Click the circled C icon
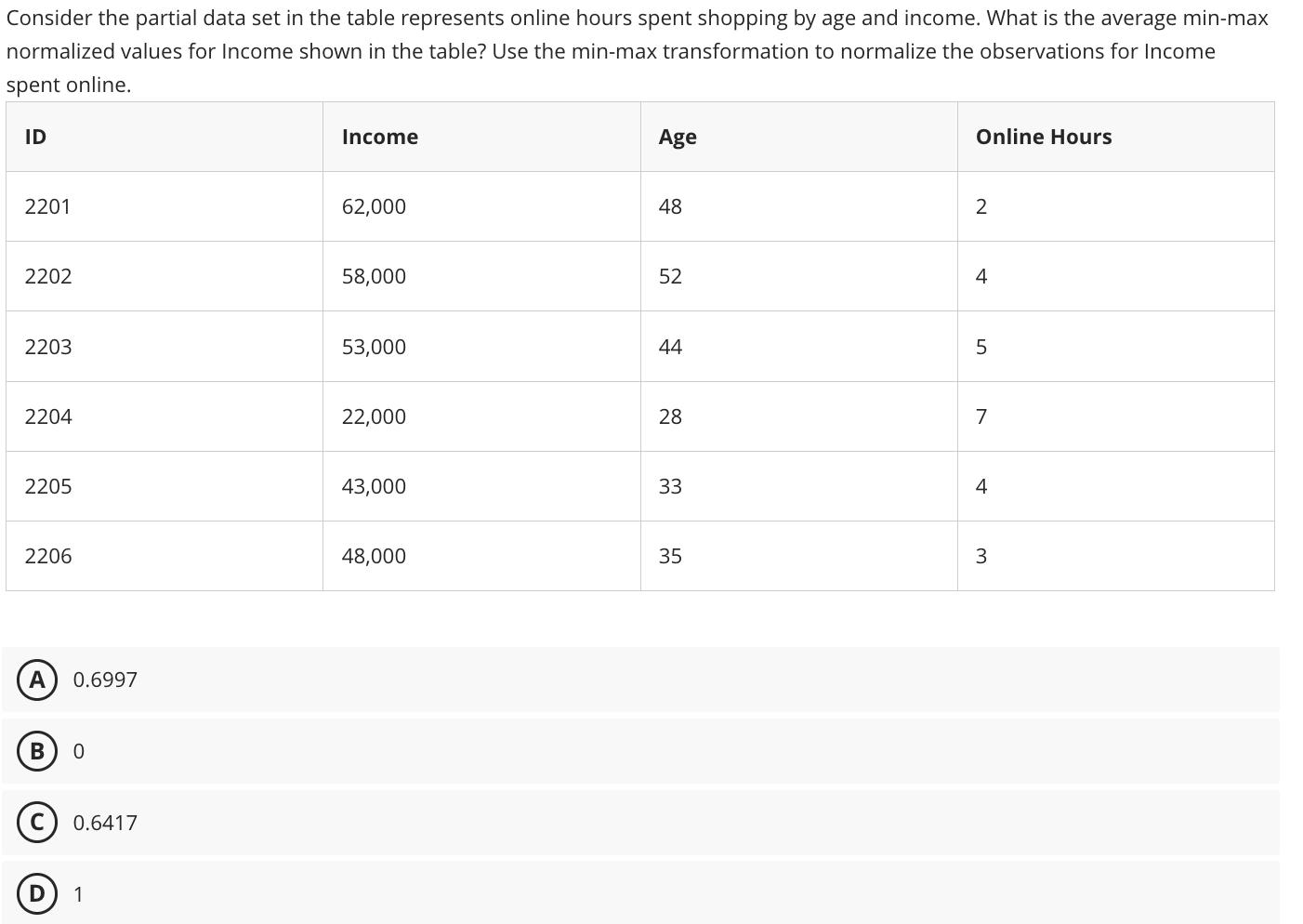The width and height of the screenshot is (1303, 924). (x=37, y=822)
